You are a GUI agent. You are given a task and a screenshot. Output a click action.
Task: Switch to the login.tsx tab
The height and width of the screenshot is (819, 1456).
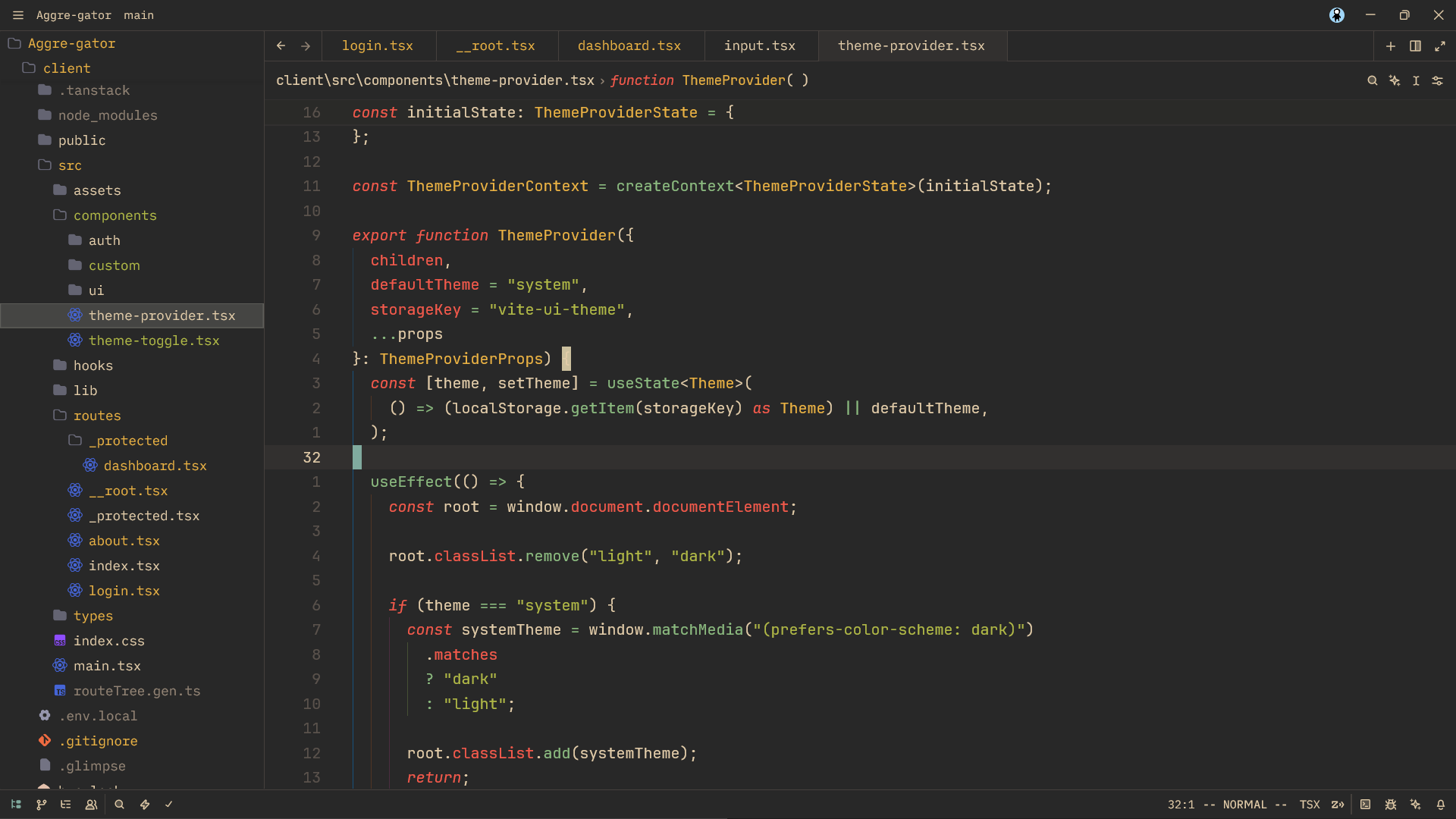378,46
